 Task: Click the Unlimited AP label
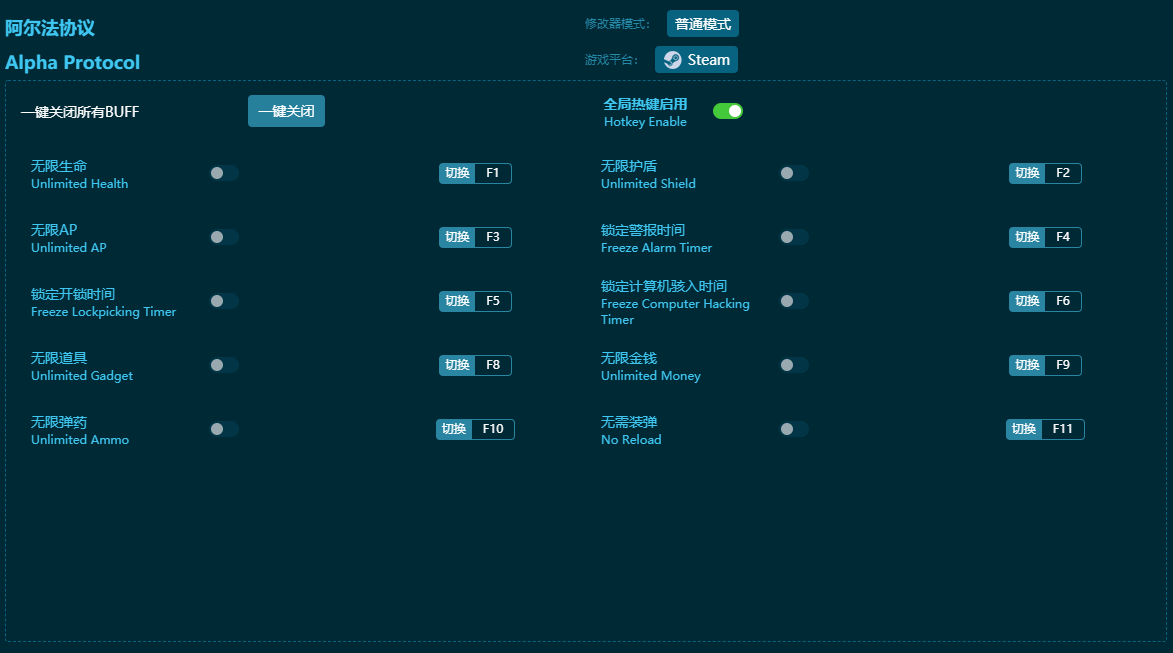(x=69, y=248)
